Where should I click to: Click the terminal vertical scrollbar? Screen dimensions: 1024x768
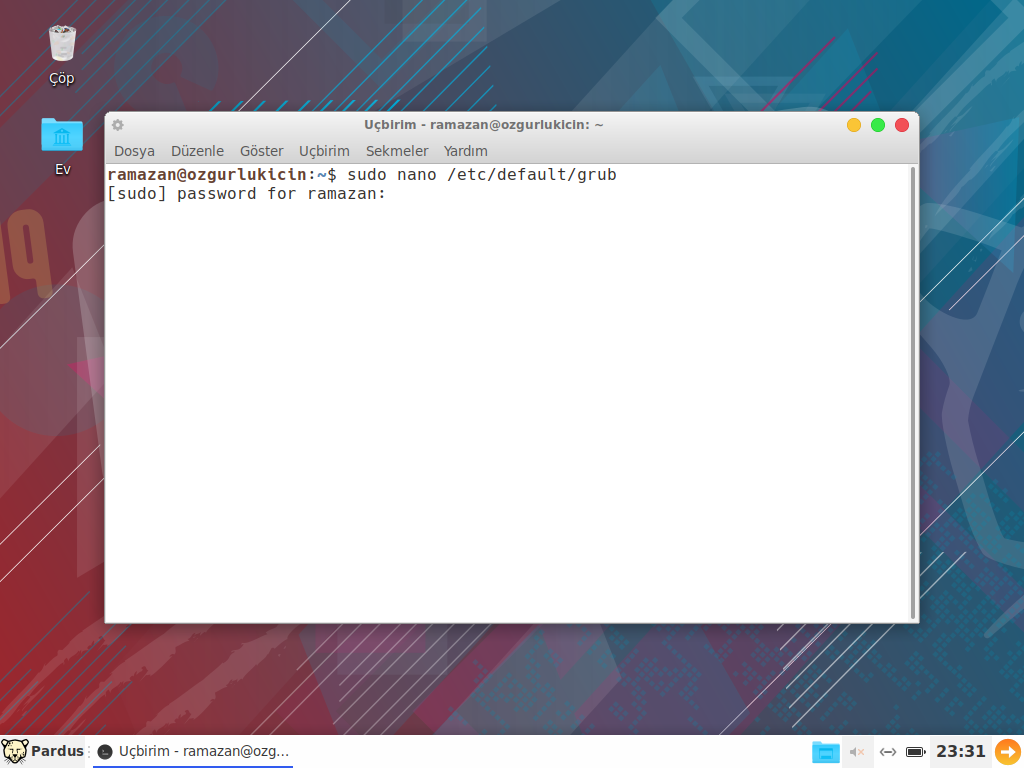click(913, 392)
